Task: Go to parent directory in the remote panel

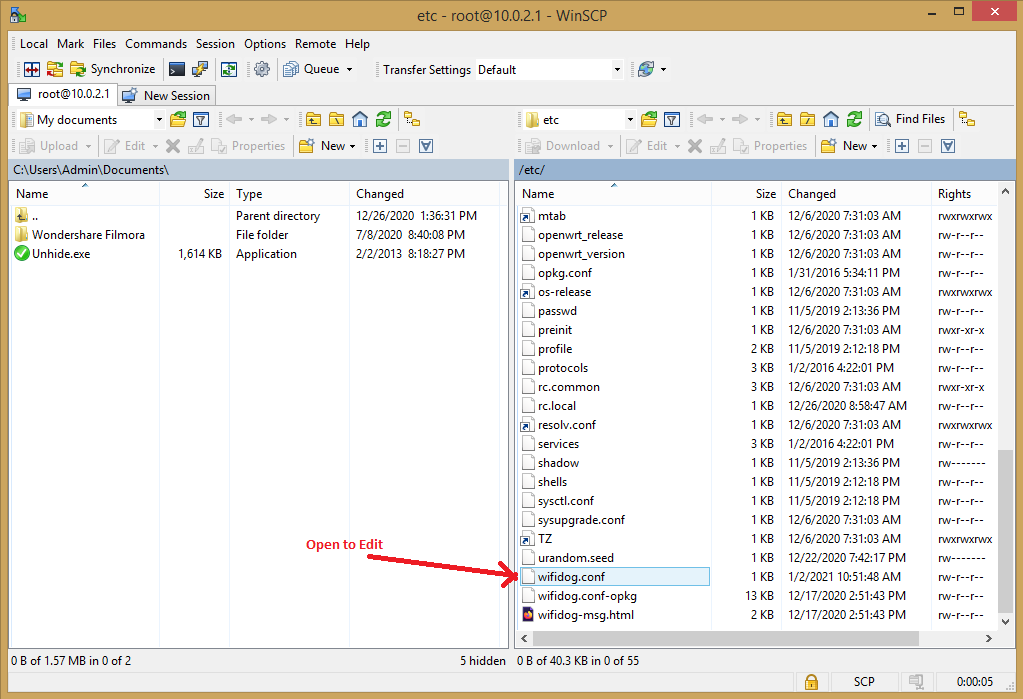Action: pos(783,119)
